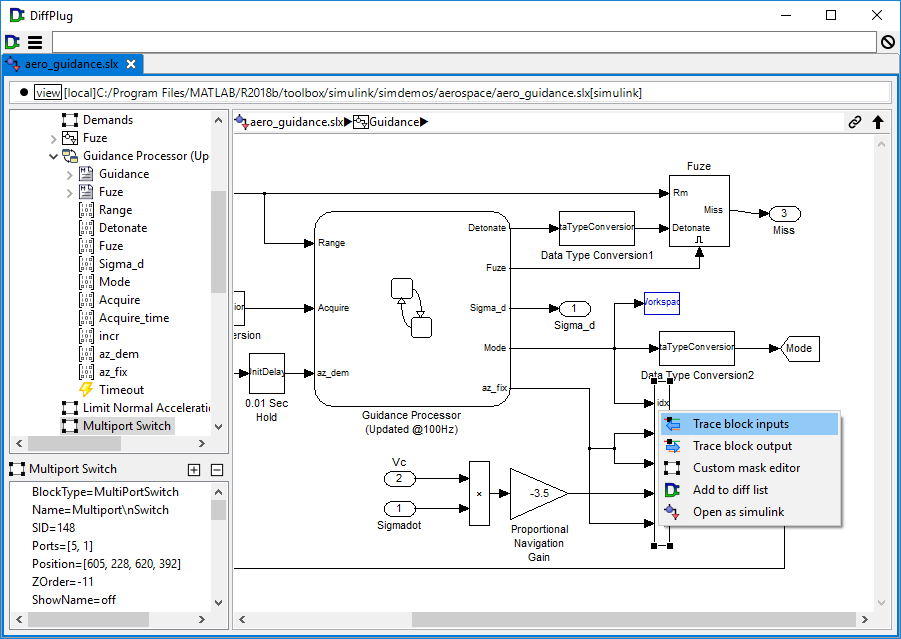Click Sigmadot inport 1 block

pos(399,509)
